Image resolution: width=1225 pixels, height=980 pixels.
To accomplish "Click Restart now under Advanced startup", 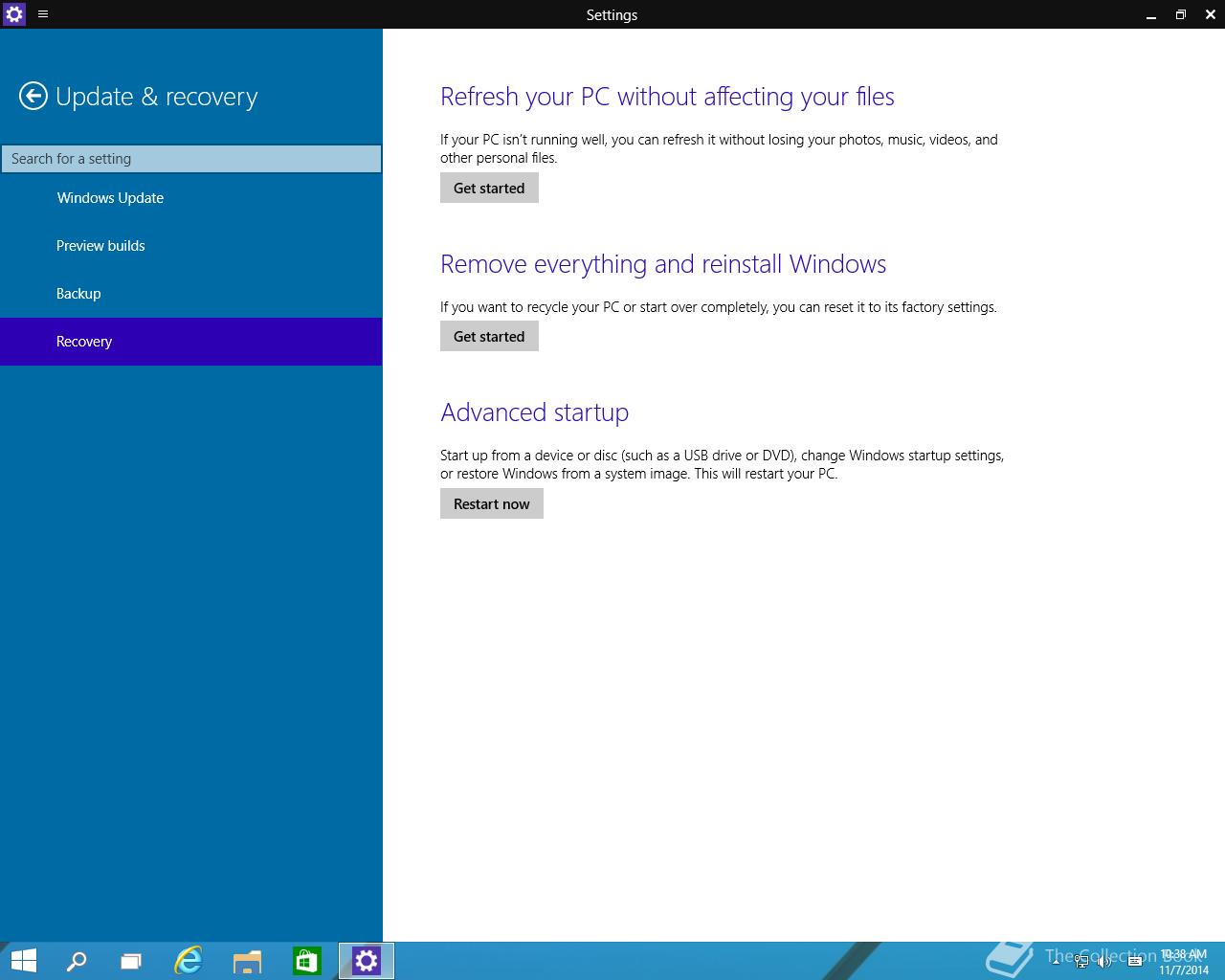I will [x=492, y=503].
